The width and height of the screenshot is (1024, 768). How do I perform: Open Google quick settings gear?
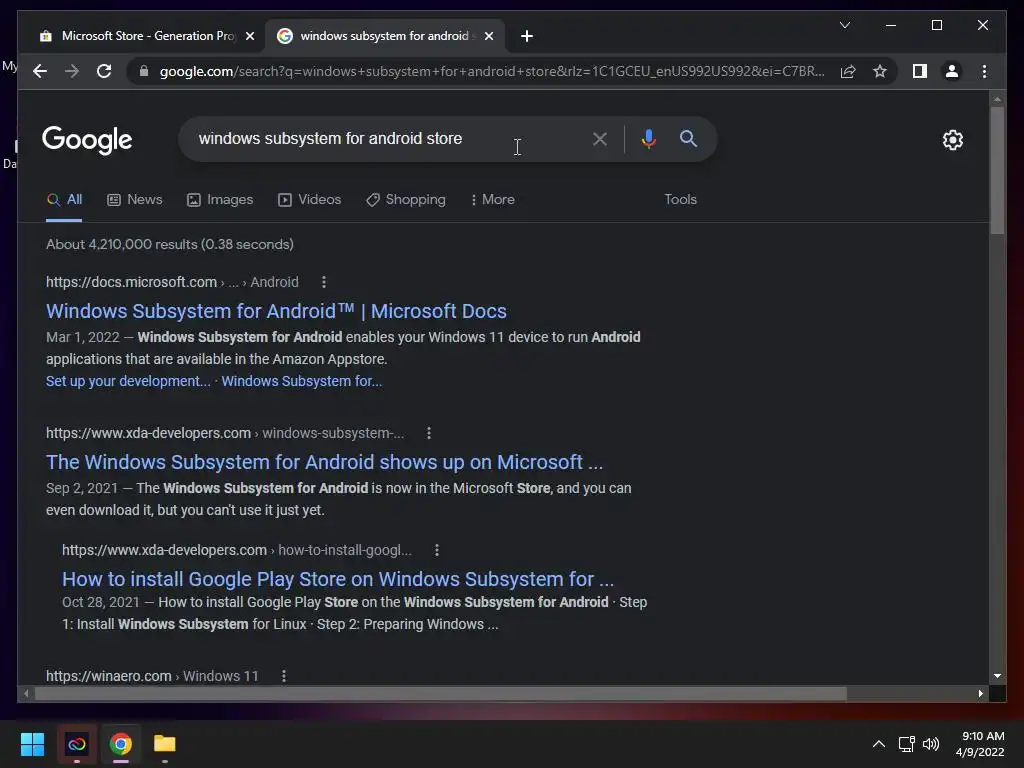click(953, 140)
